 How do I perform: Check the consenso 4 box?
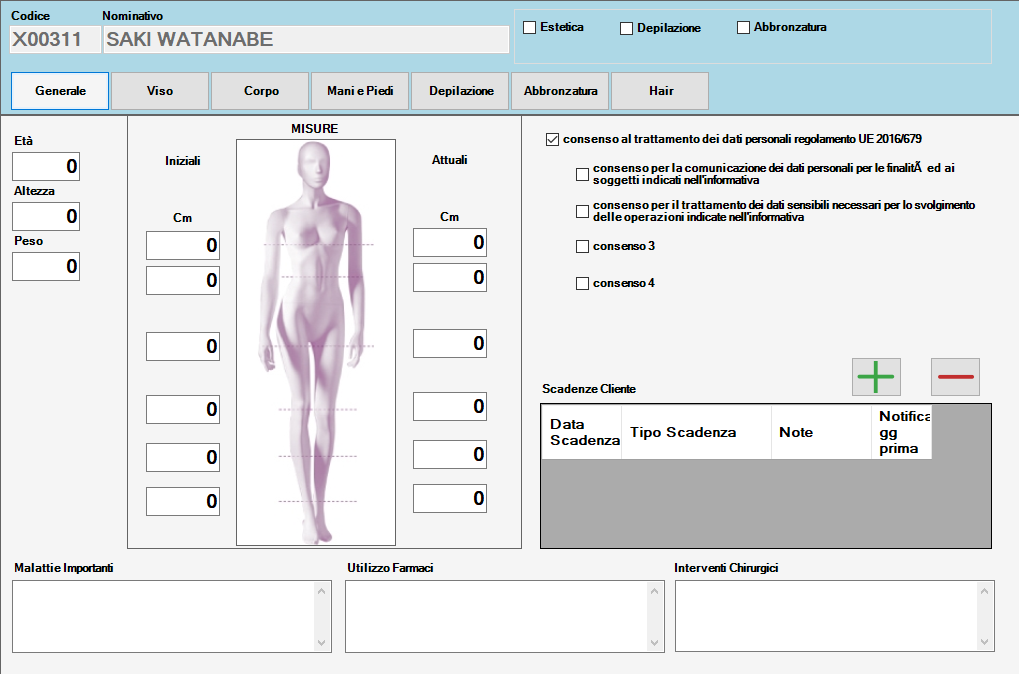point(583,284)
